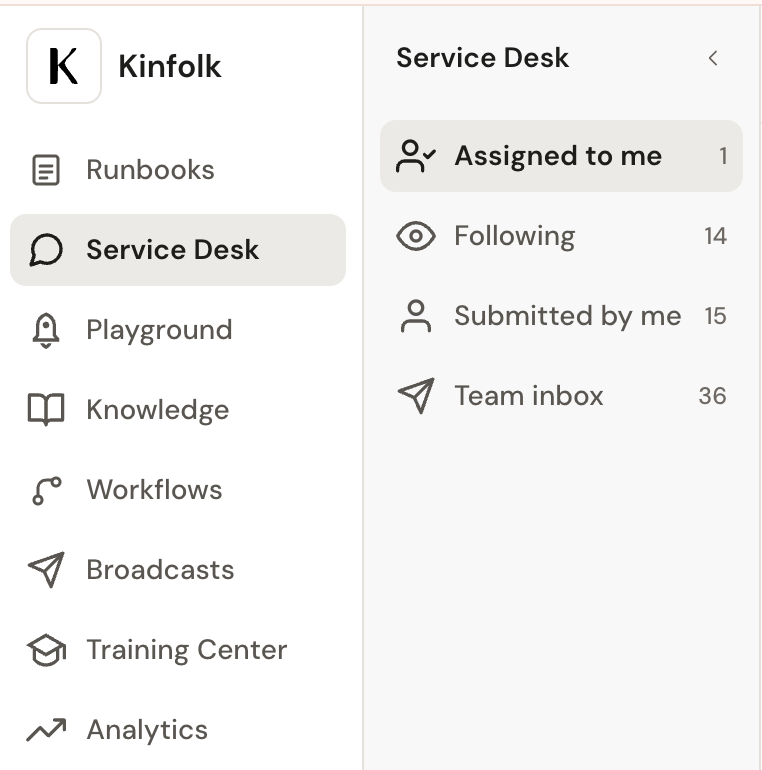Screen dimensions: 762x770
Task: Open Broadcasts page
Action: [178, 570]
